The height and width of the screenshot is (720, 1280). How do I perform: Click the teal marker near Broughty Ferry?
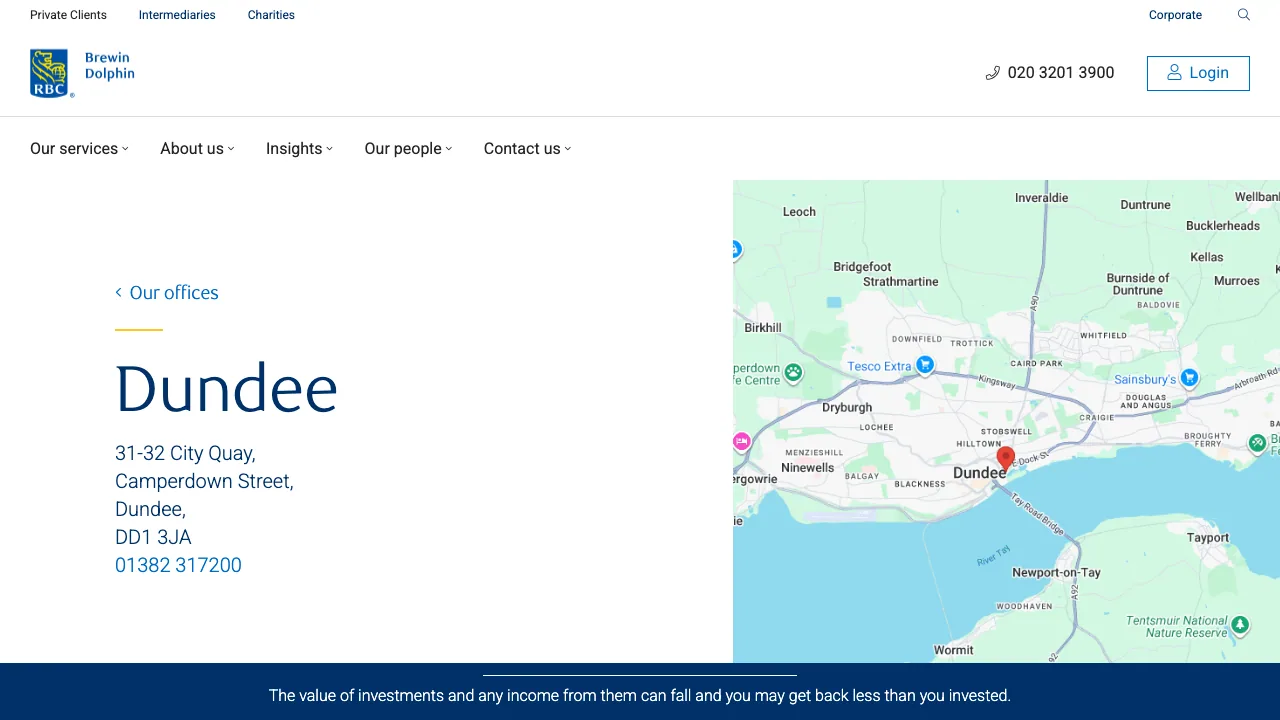coord(1258,443)
